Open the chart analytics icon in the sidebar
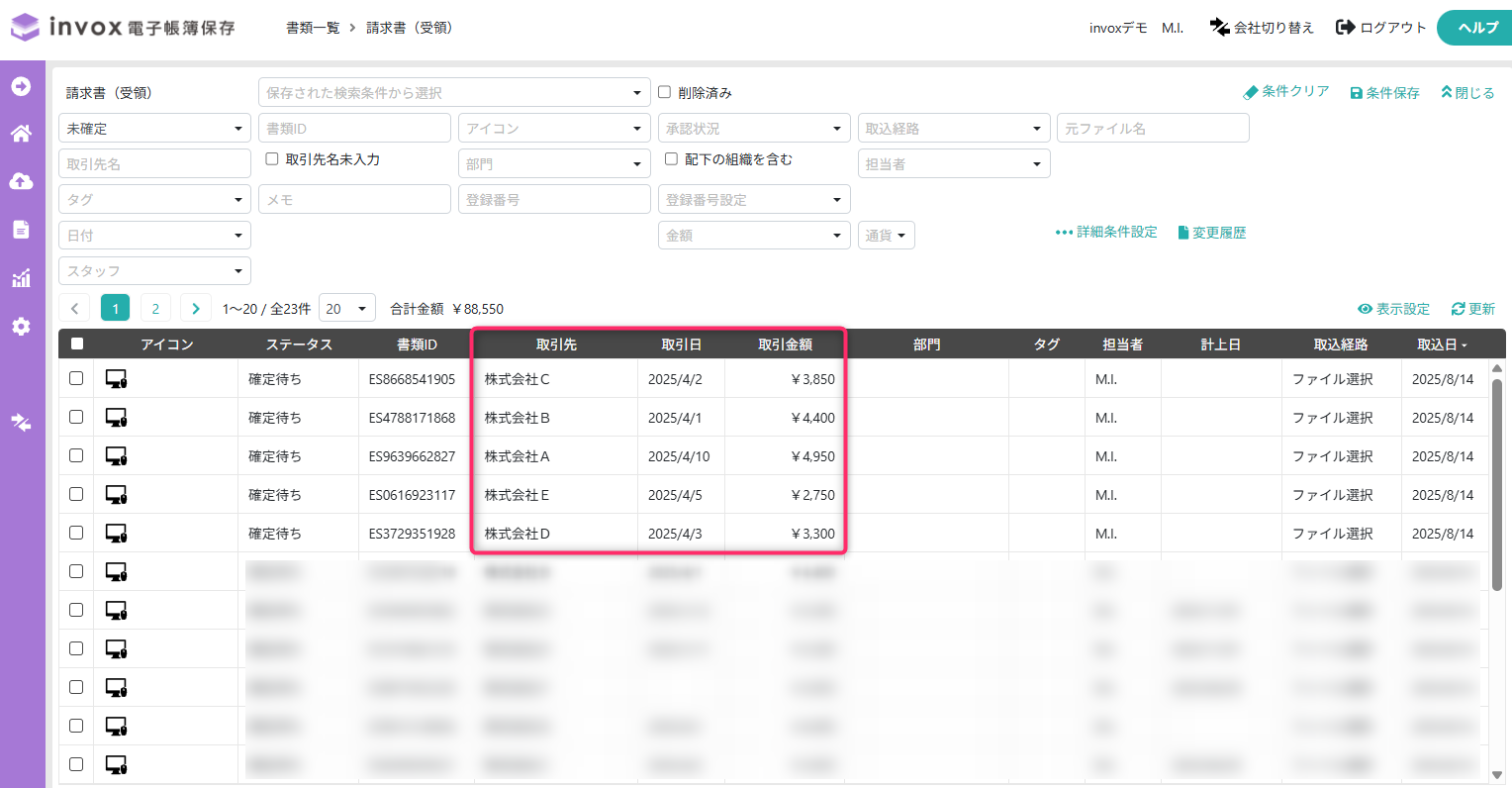 21,278
